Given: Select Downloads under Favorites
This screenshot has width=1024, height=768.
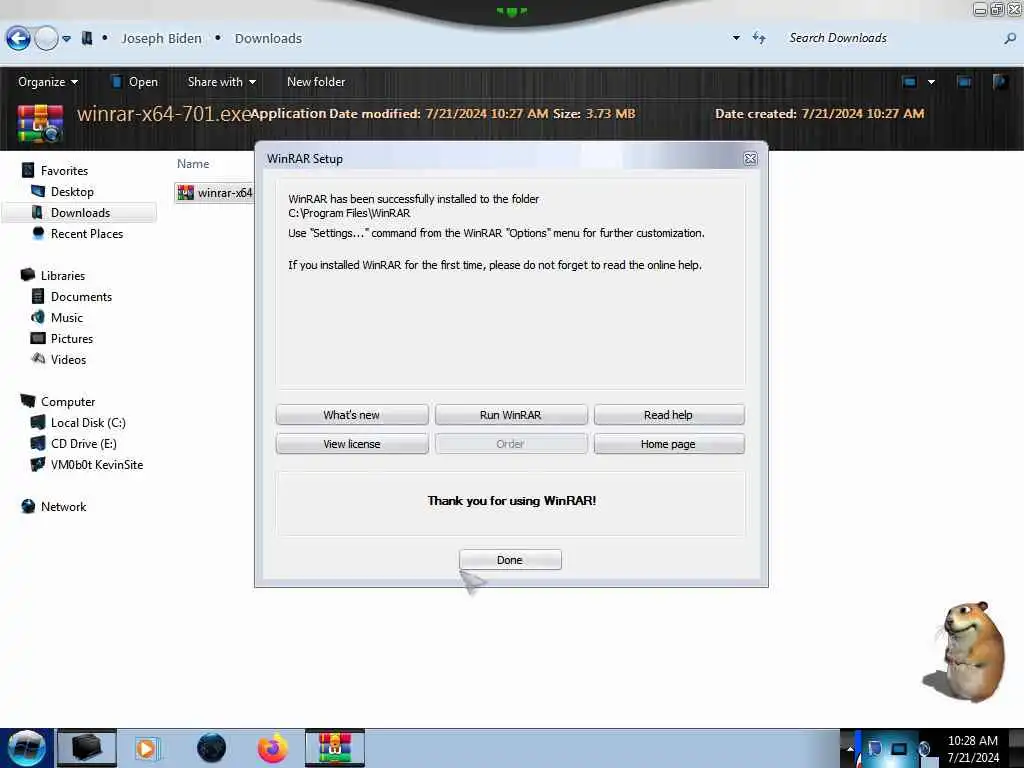Looking at the screenshot, I should pos(80,212).
